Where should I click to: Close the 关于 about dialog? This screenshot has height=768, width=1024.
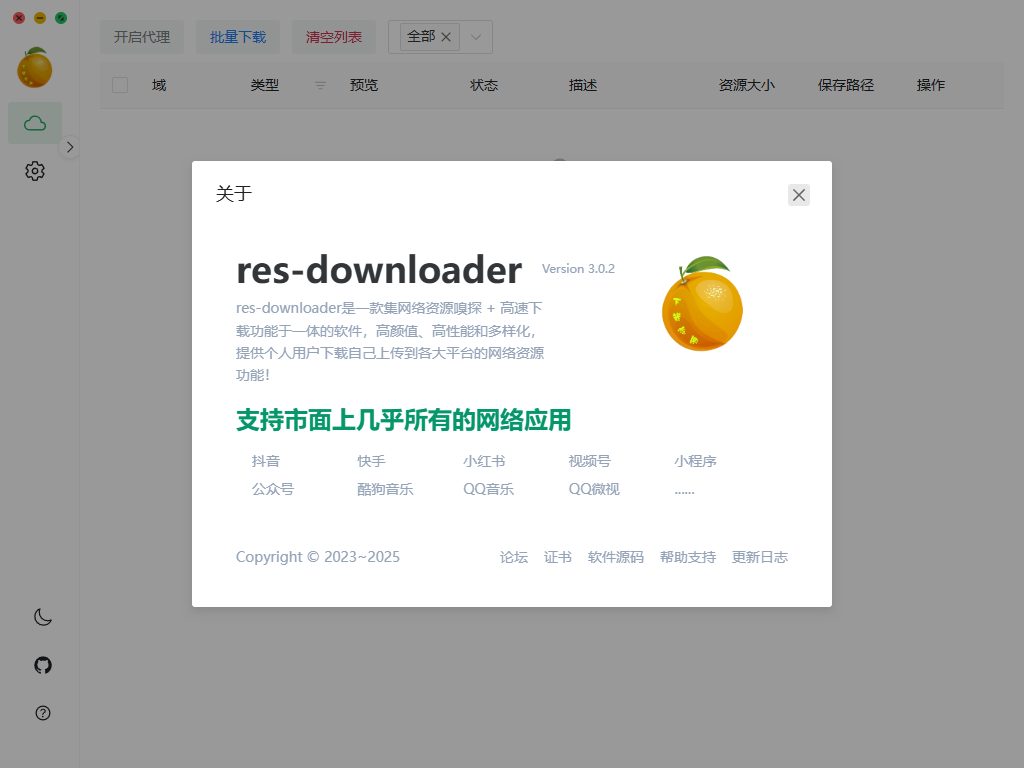point(799,195)
